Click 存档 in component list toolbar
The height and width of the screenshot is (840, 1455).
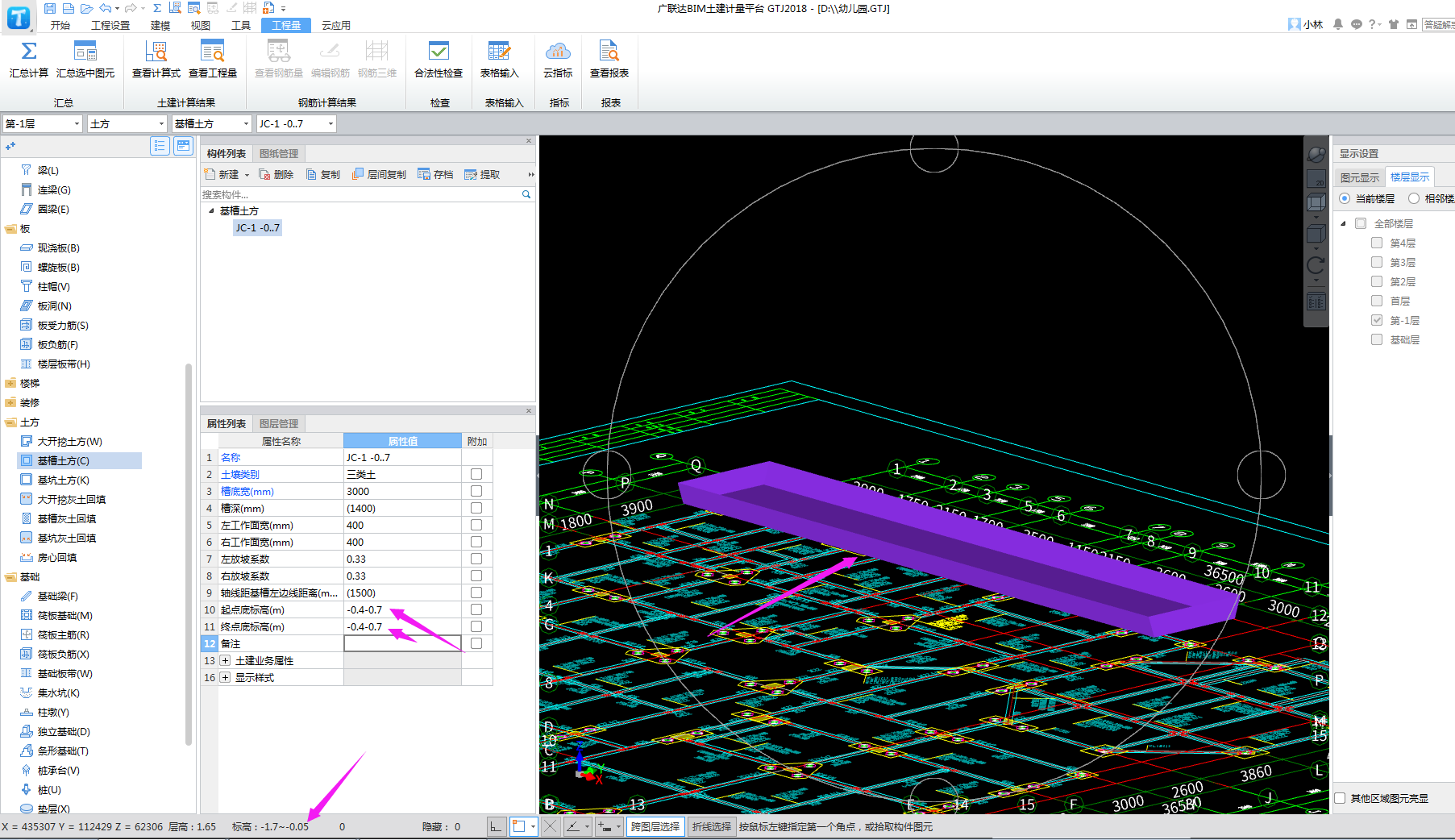click(435, 174)
